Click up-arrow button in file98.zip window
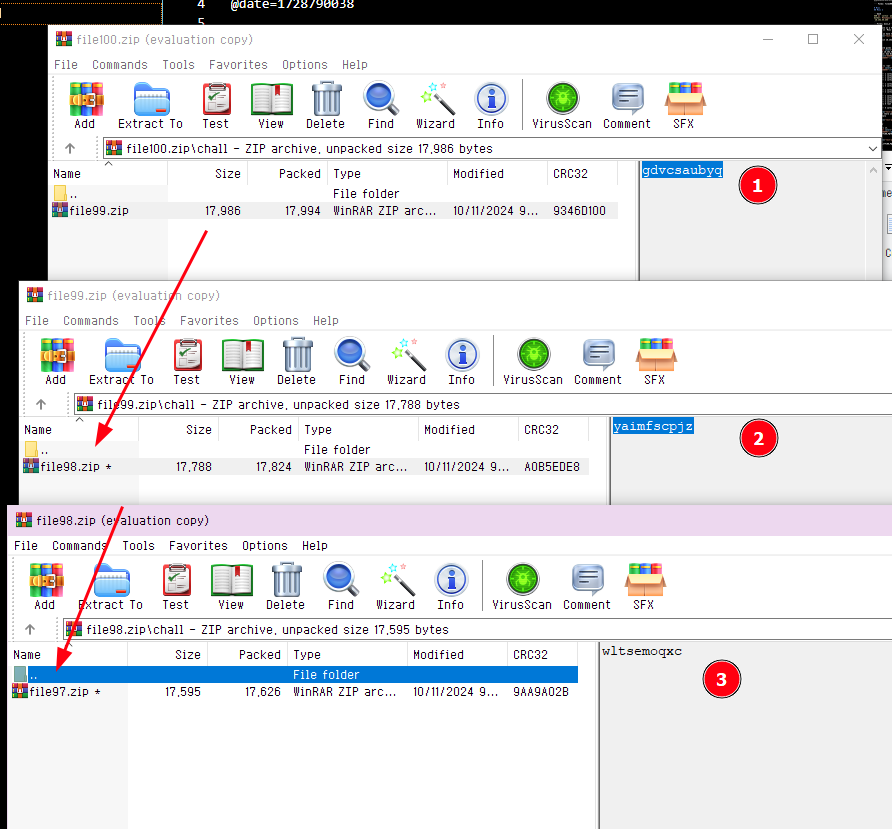Image resolution: width=892 pixels, height=829 pixels. coord(30,630)
